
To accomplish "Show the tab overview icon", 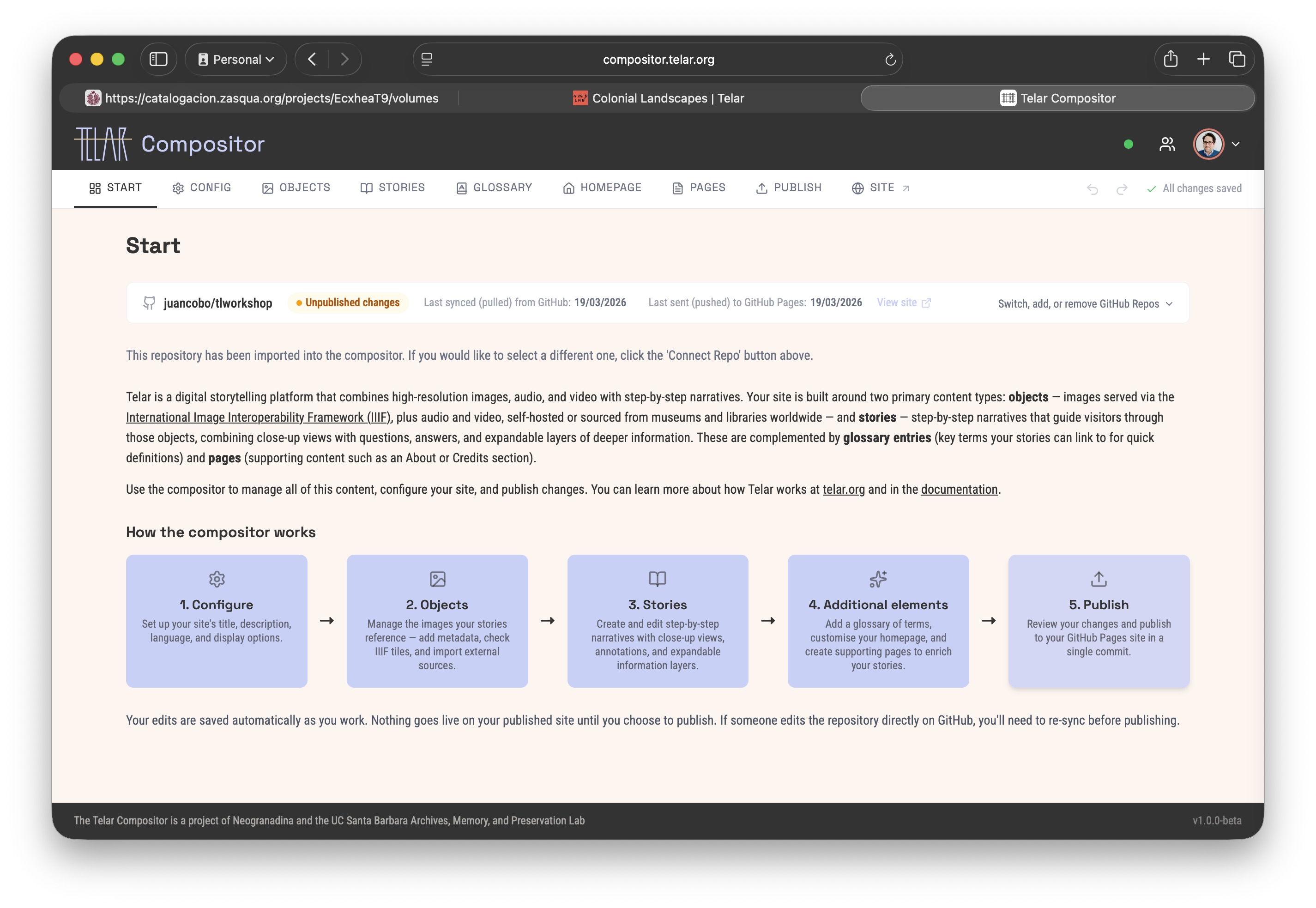I will point(1237,59).
